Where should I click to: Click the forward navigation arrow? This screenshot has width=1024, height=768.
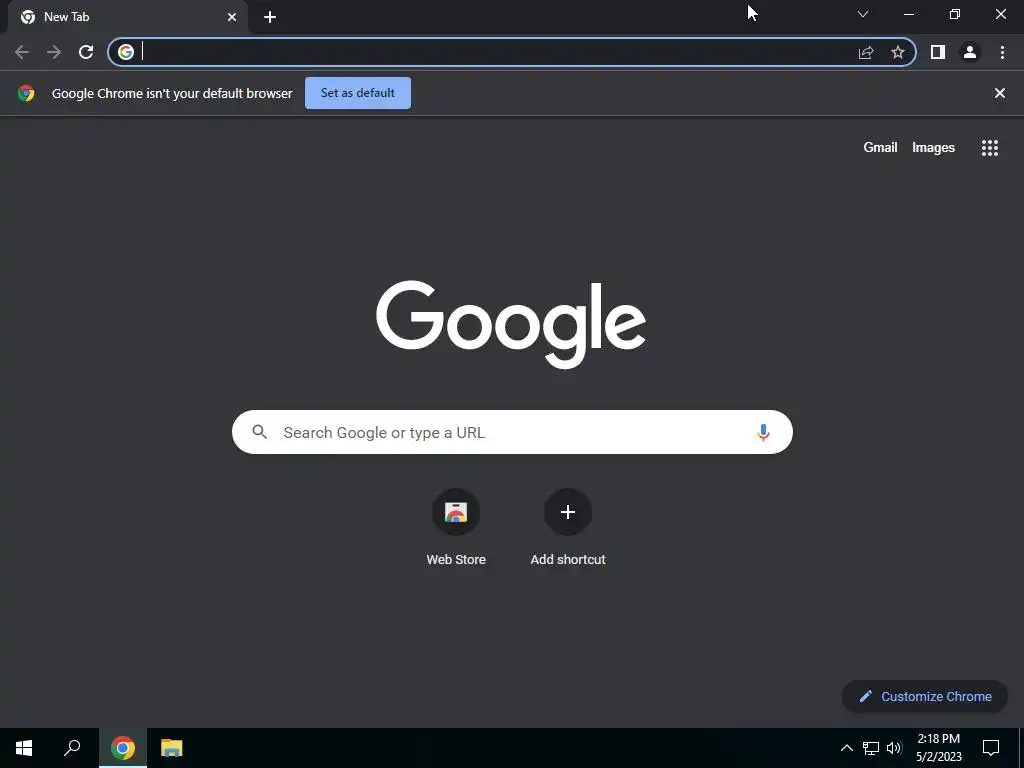click(x=54, y=52)
